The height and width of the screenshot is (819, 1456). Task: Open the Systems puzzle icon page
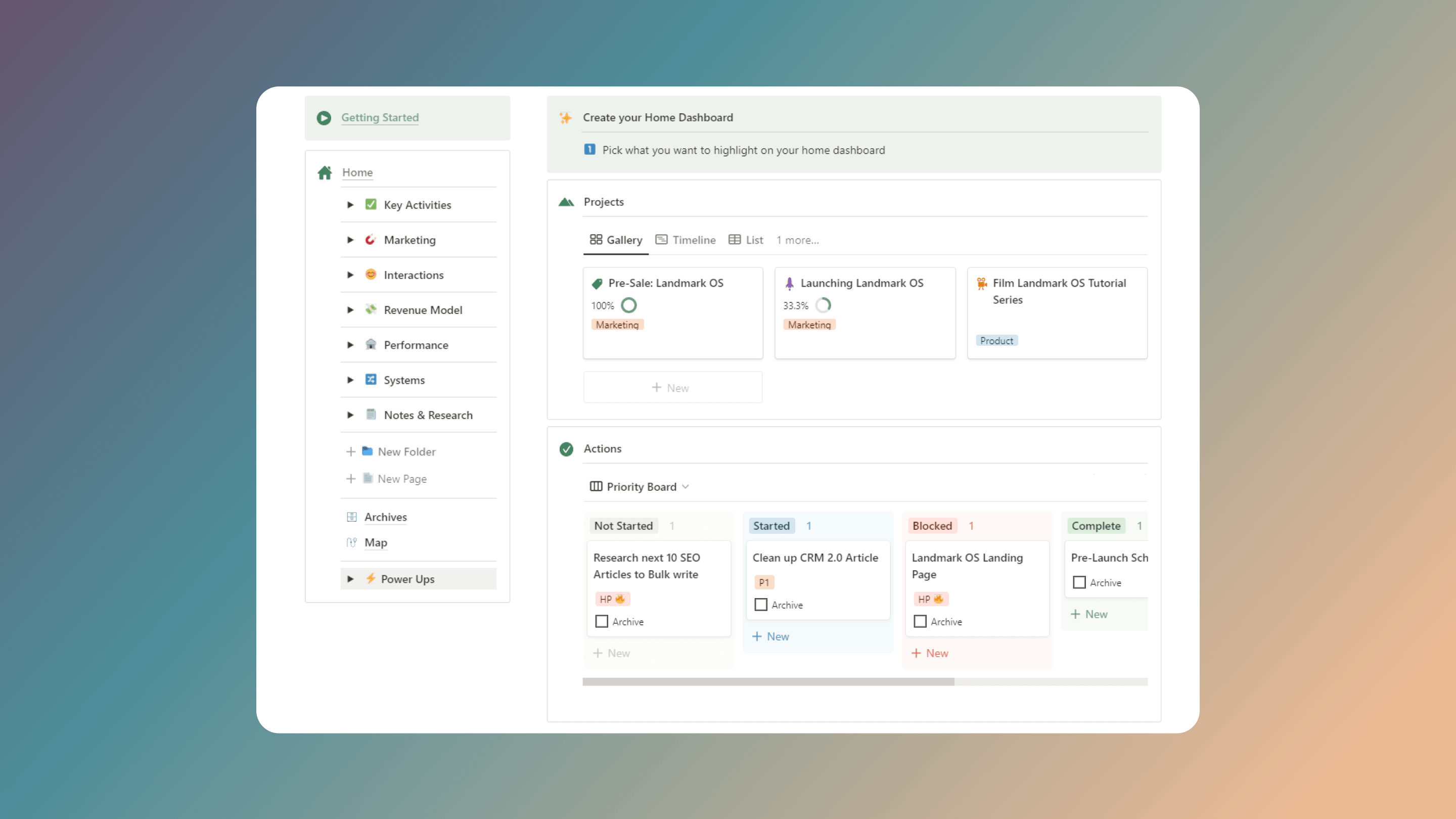(371, 379)
